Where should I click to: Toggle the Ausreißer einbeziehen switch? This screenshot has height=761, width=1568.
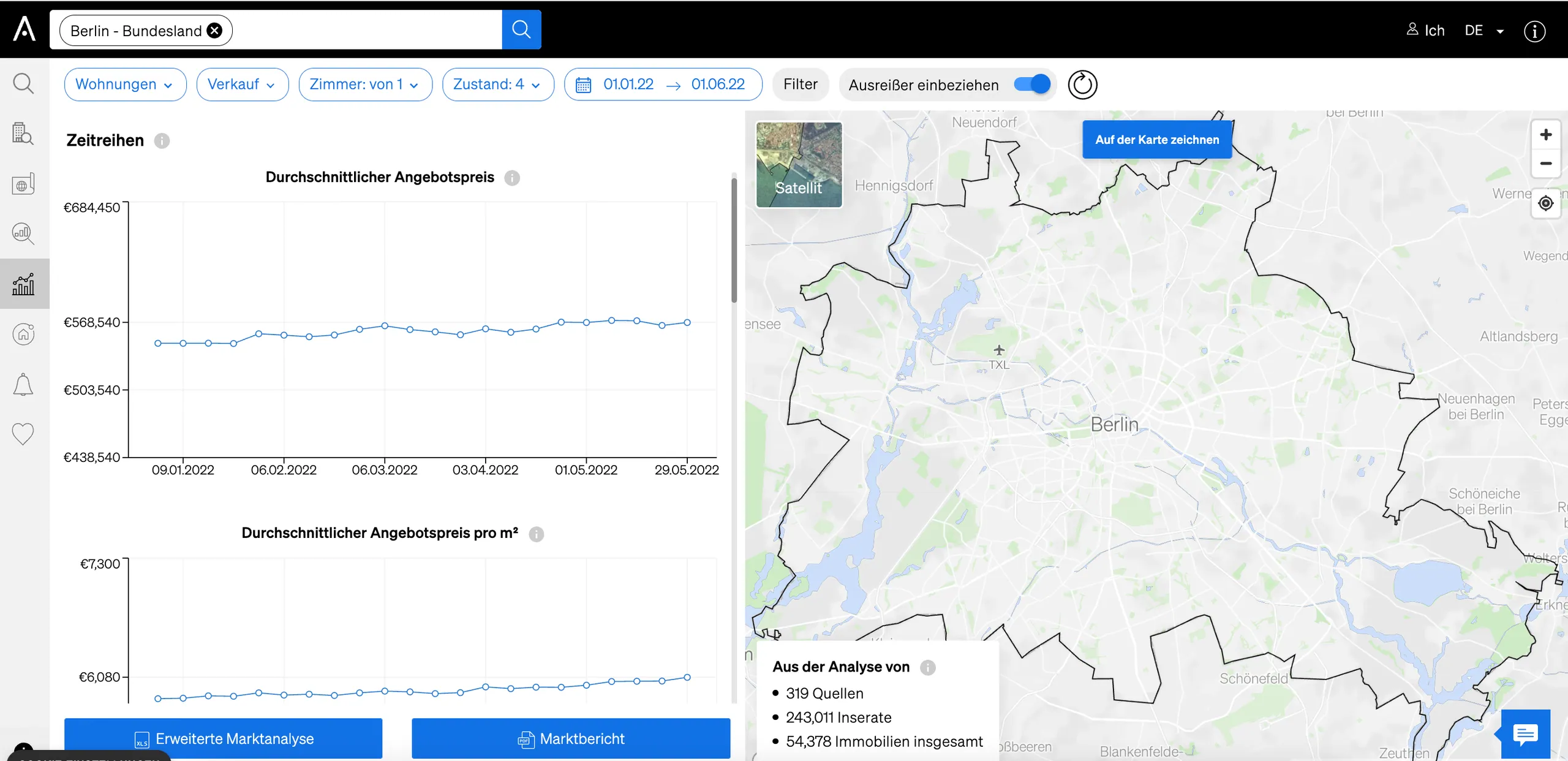point(1032,84)
